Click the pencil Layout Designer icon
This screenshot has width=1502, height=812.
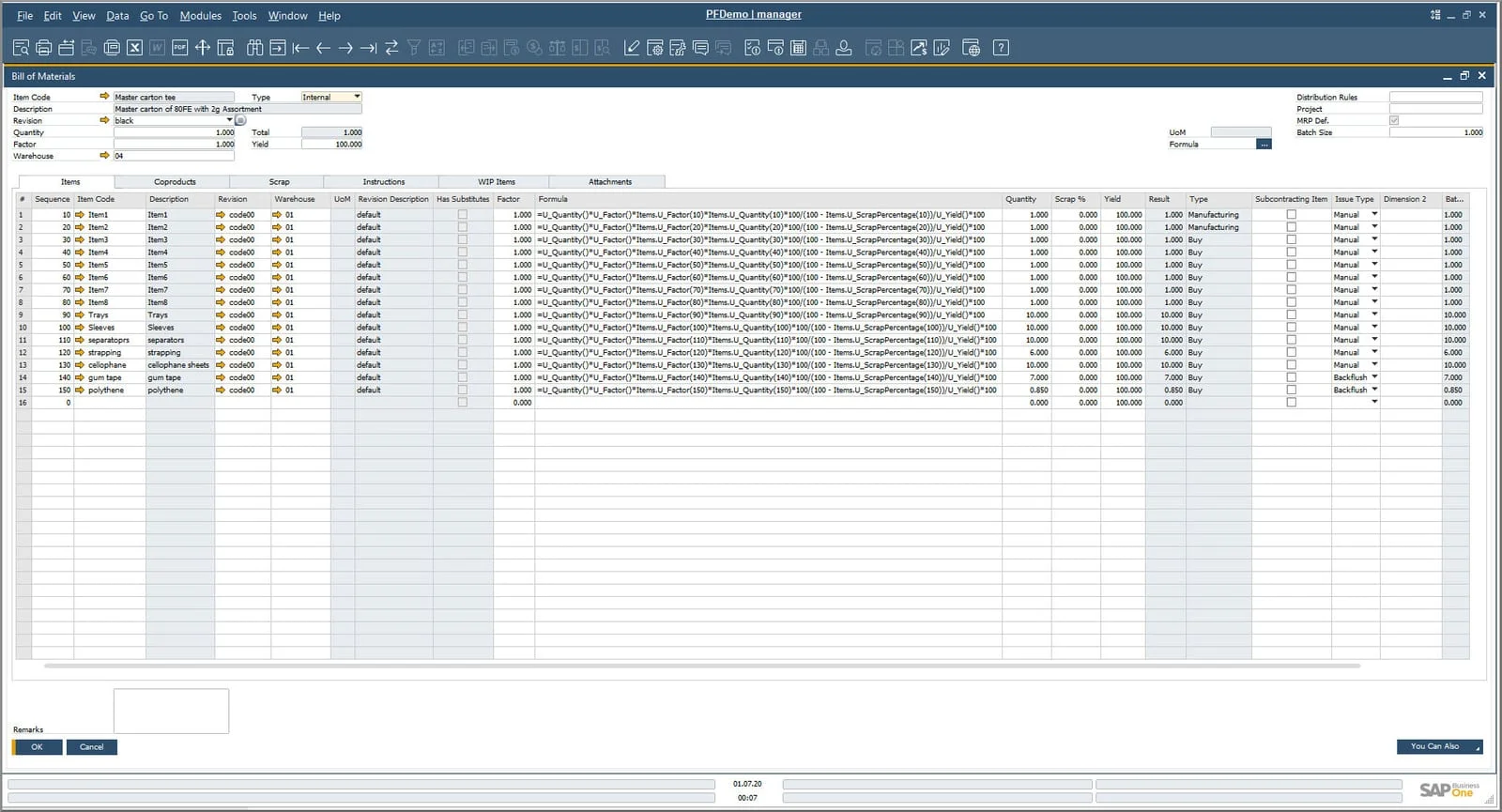[632, 48]
